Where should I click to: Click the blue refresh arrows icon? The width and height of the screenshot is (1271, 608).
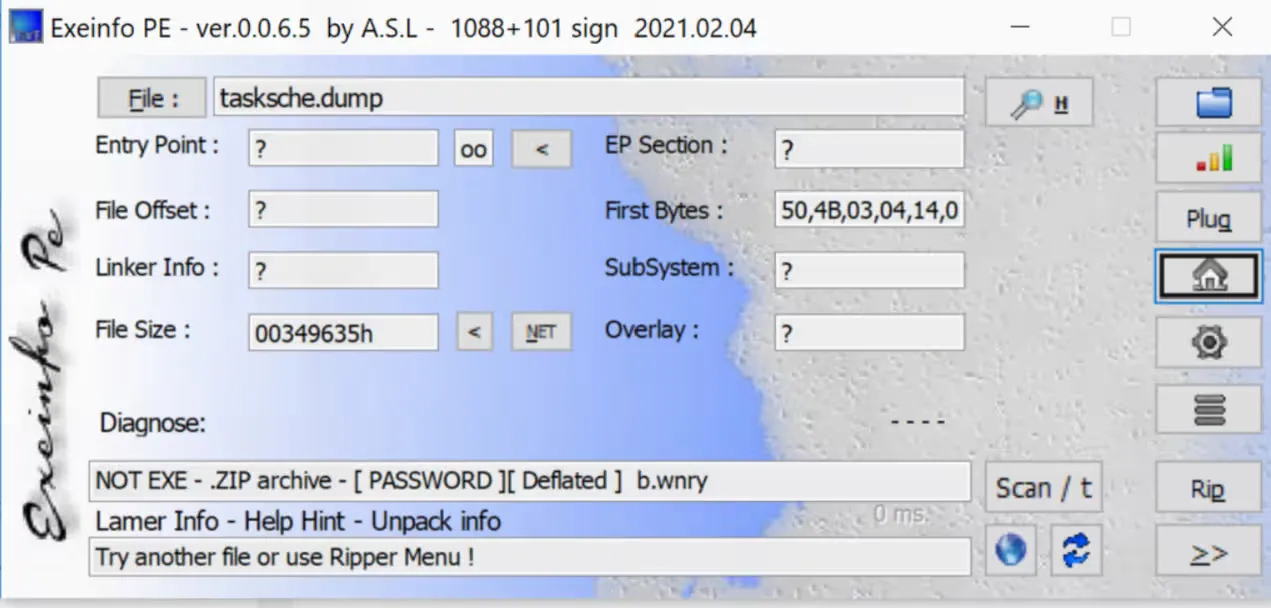click(x=1075, y=550)
